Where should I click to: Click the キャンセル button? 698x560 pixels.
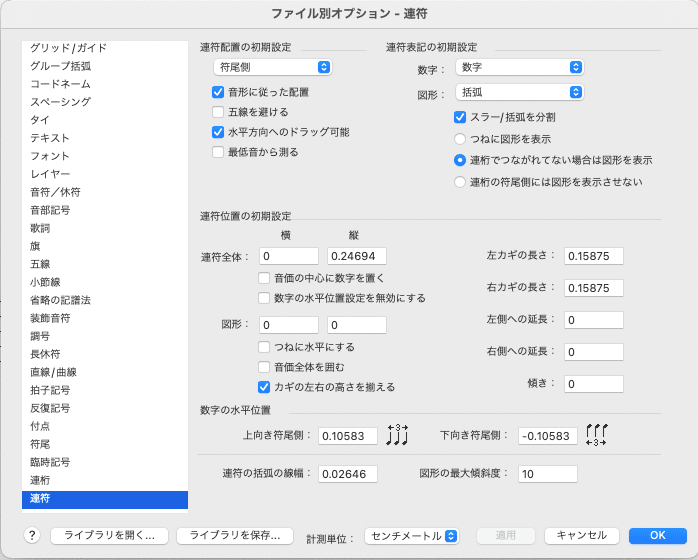[x=582, y=536]
